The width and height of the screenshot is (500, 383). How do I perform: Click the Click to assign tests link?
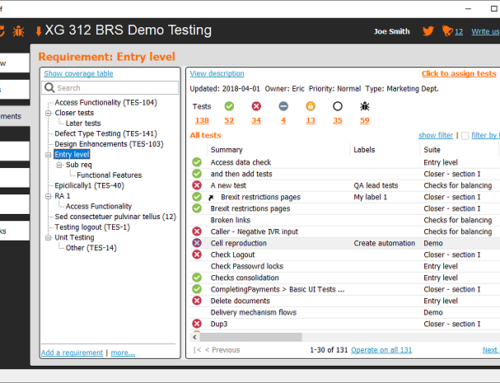(459, 73)
